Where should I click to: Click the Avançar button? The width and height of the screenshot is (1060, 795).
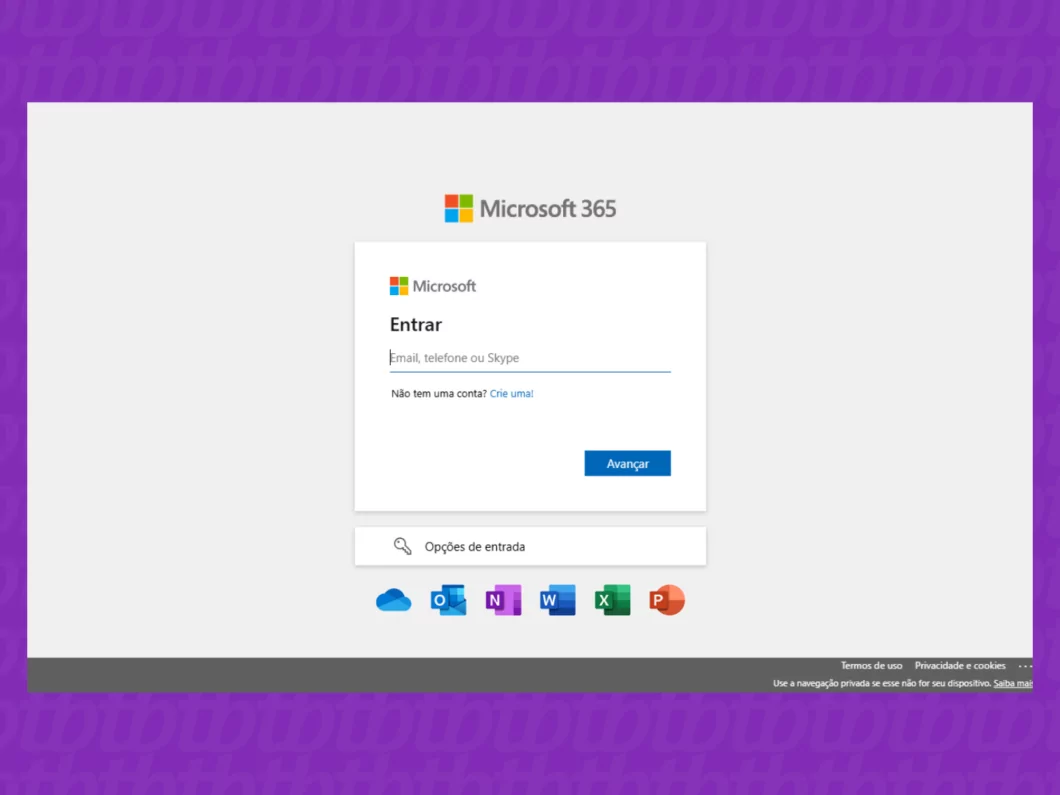[x=627, y=464]
